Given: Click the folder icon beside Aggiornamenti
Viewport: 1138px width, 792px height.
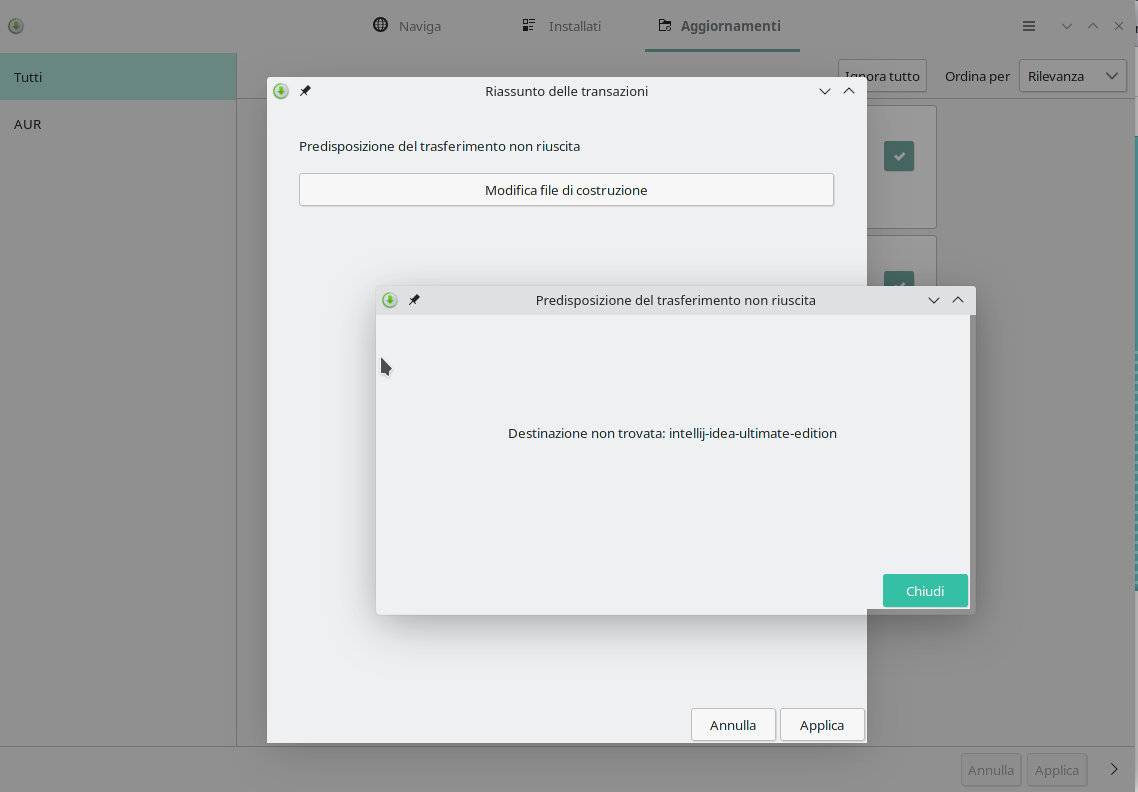Looking at the screenshot, I should coord(664,25).
